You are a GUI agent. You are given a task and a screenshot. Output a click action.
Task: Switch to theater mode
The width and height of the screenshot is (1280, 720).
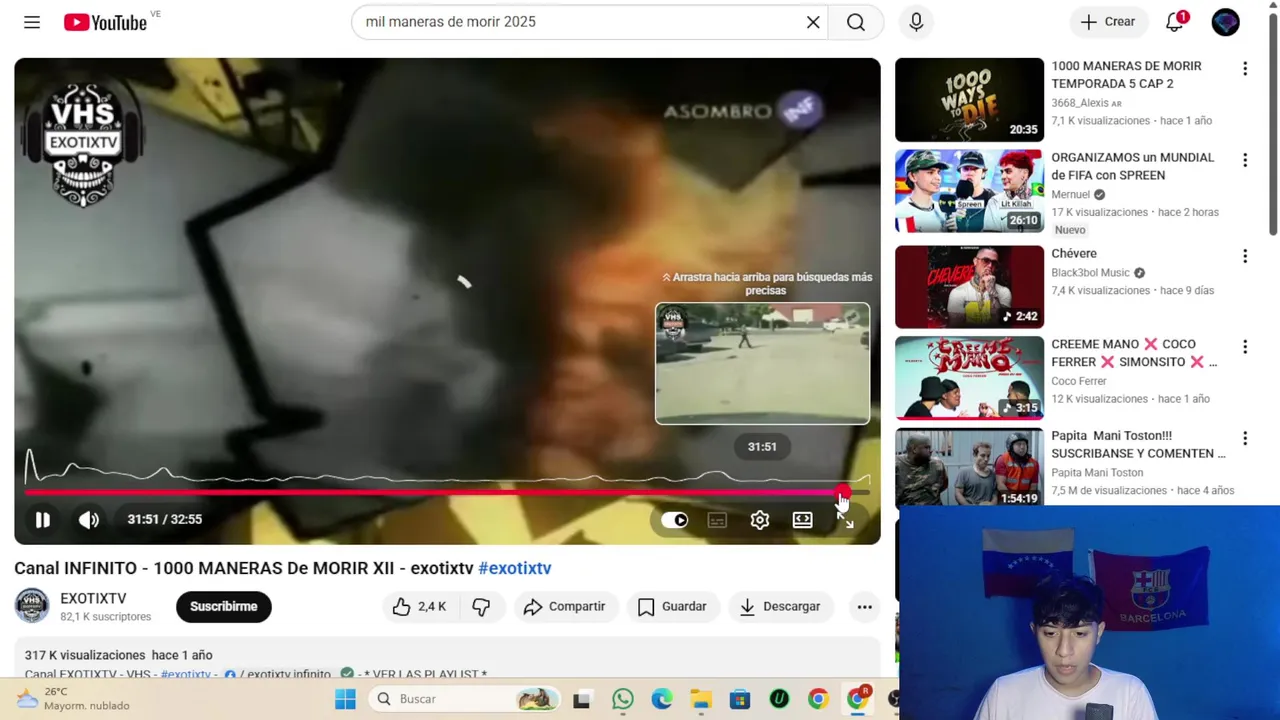[803, 520]
